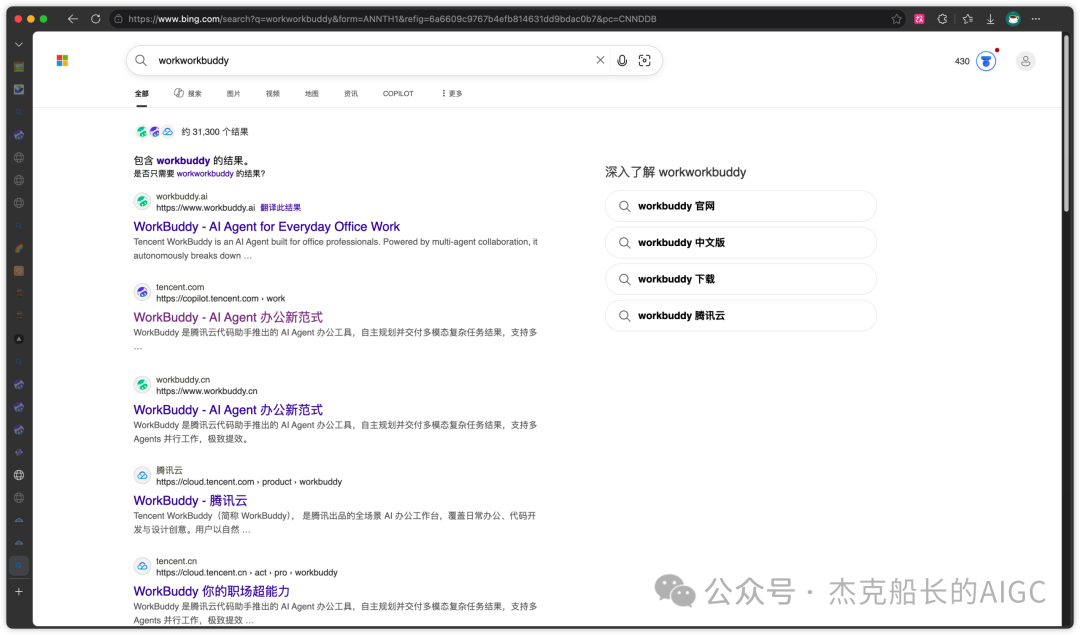
Task: Select the 全部 search tab
Action: click(x=141, y=94)
